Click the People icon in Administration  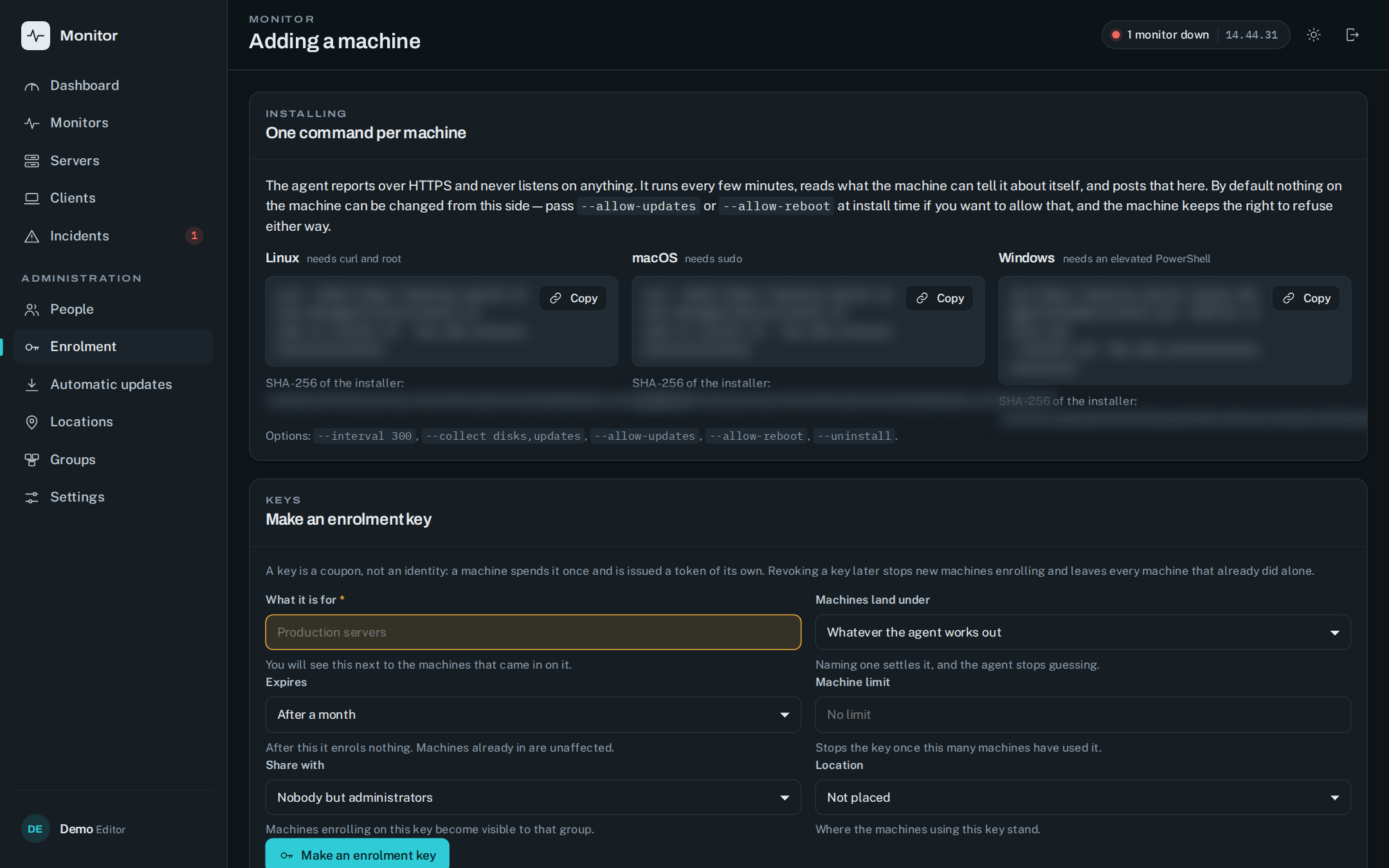point(32,309)
